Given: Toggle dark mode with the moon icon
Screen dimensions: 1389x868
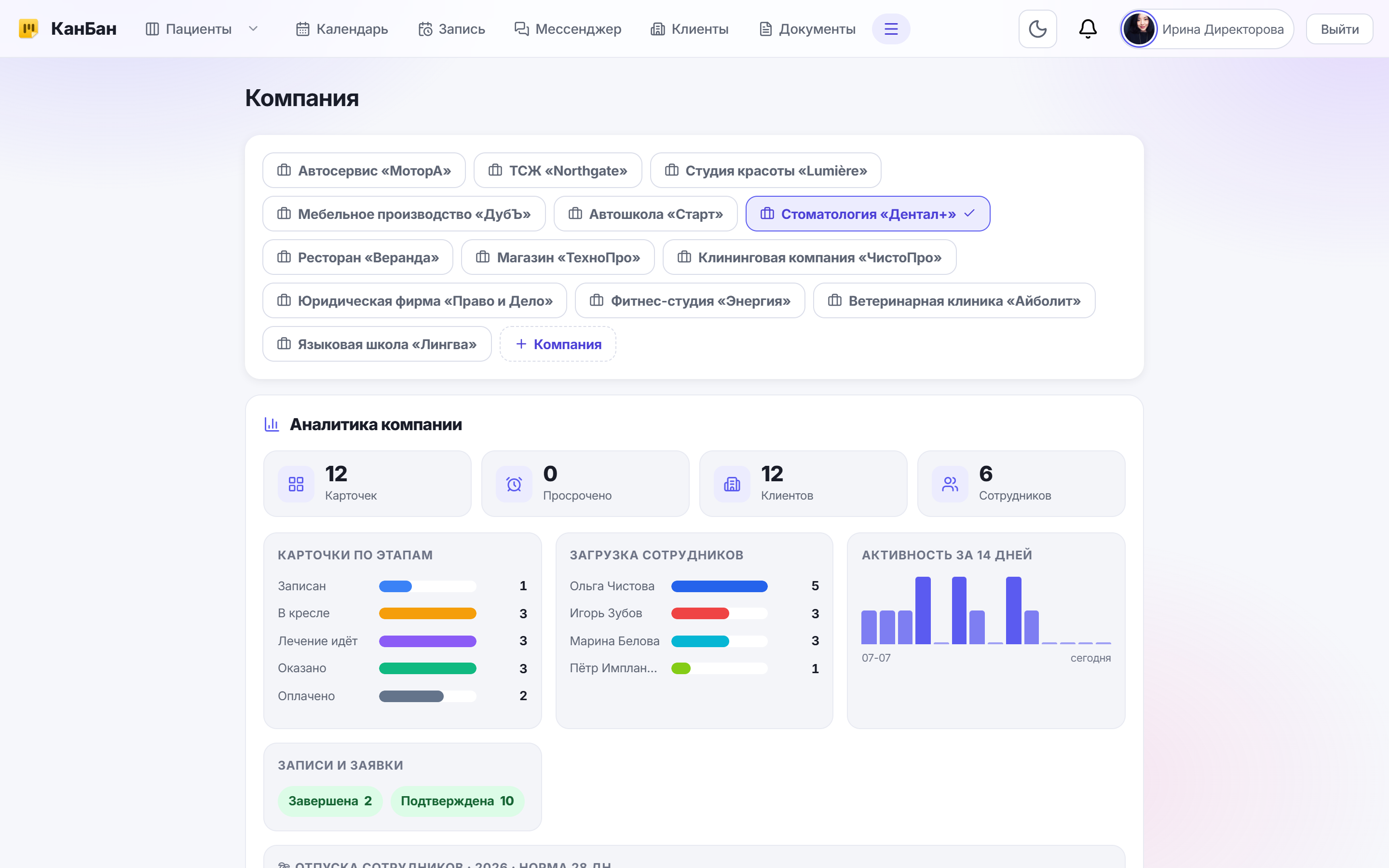Looking at the screenshot, I should coord(1037,29).
